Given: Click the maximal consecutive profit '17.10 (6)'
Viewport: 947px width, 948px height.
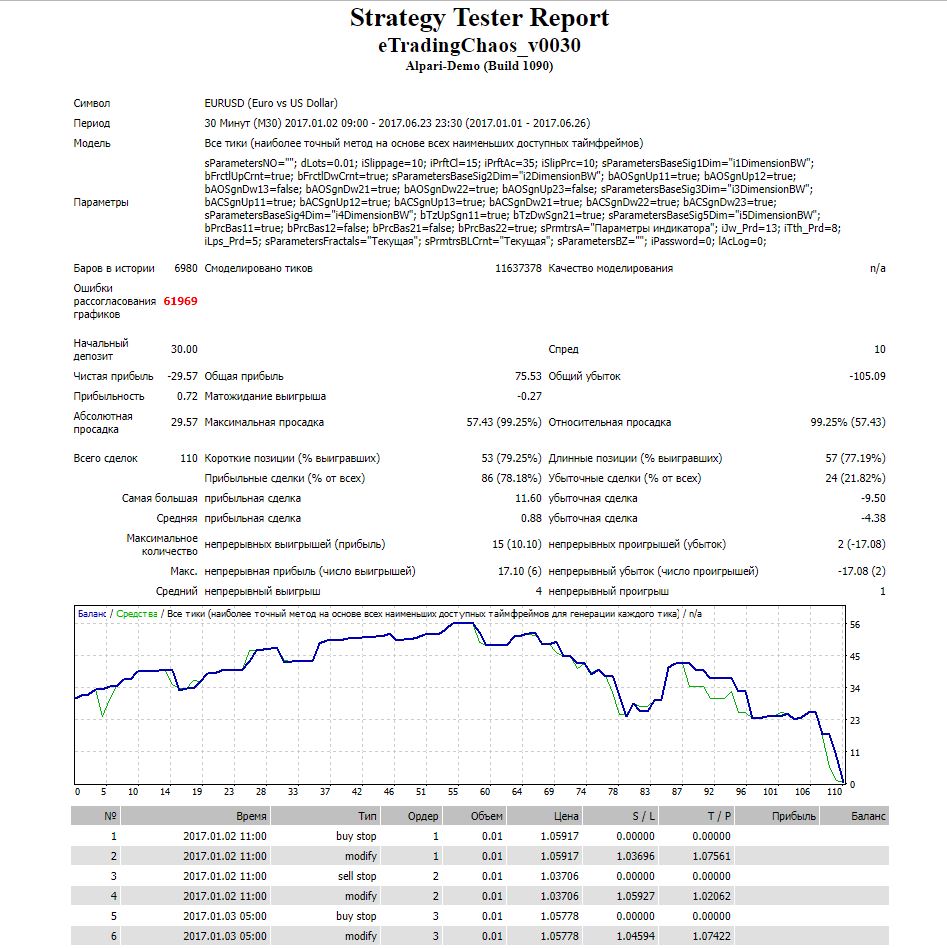Looking at the screenshot, I should [x=520, y=571].
